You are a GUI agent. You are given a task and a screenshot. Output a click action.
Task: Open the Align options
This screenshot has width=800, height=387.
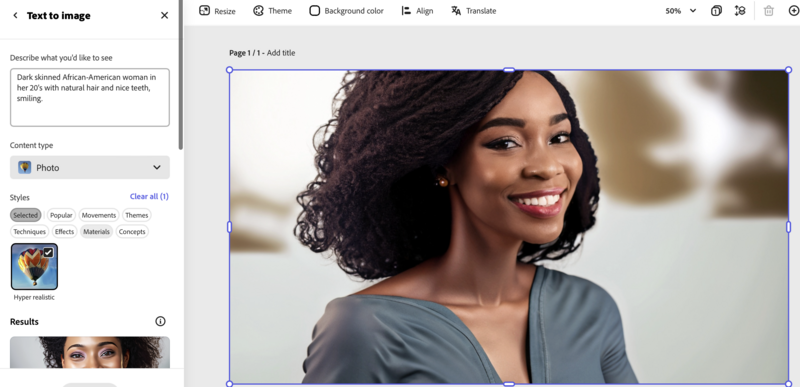[417, 11]
